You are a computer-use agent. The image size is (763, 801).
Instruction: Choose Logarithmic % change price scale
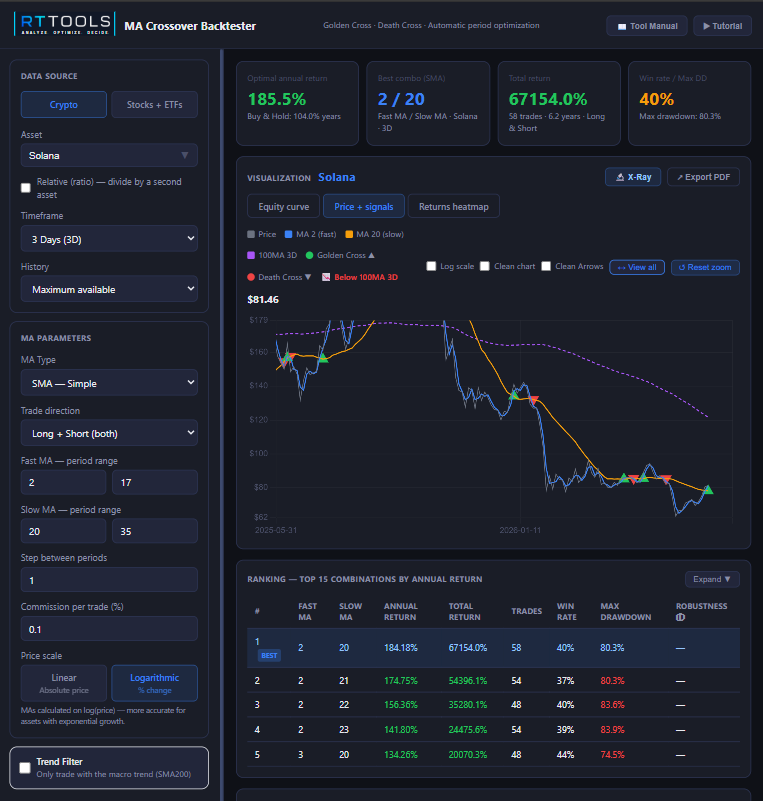click(x=155, y=683)
